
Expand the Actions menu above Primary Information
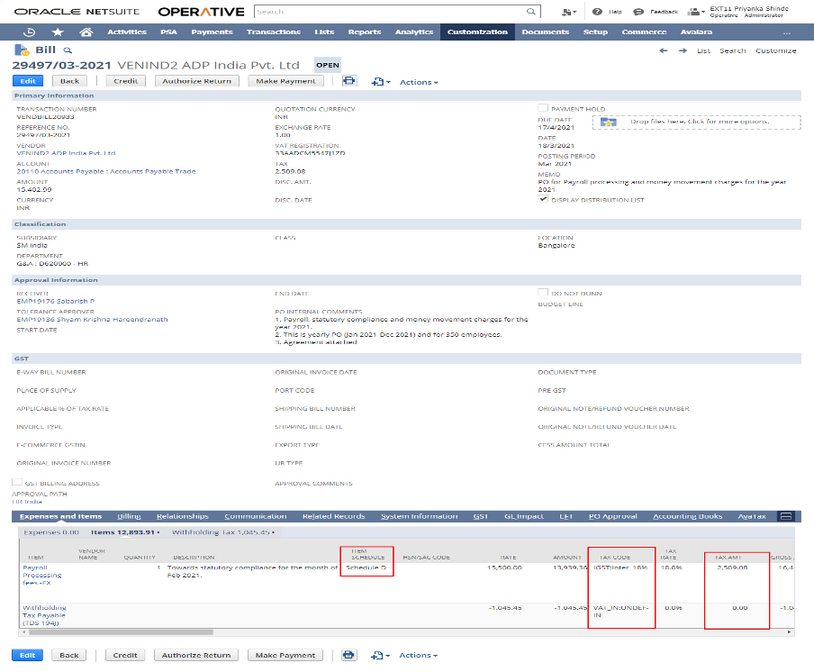coord(418,82)
